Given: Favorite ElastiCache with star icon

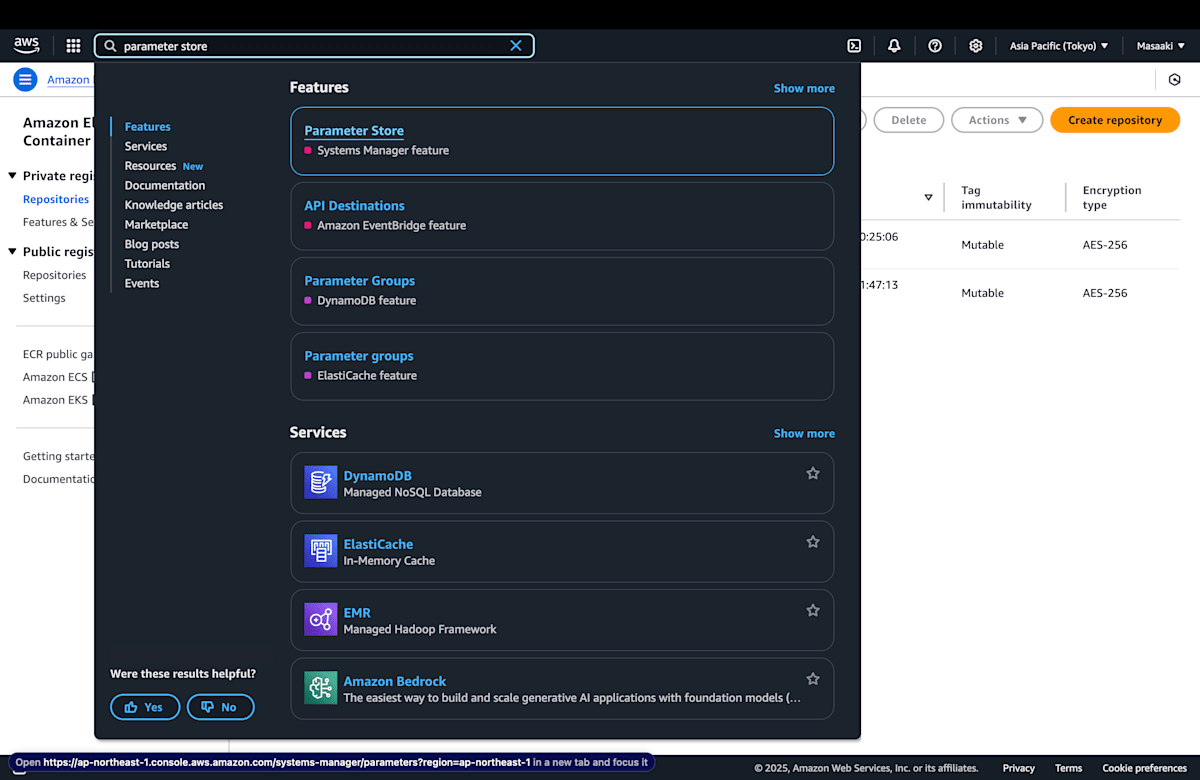Looking at the screenshot, I should click(x=813, y=542).
